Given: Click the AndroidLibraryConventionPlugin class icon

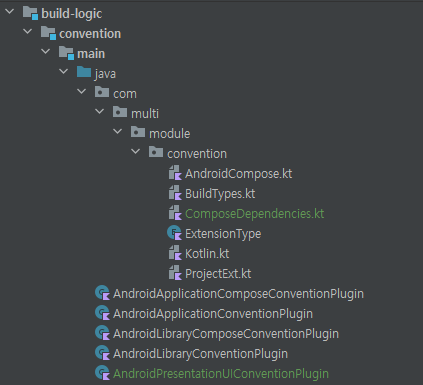Looking at the screenshot, I should [102, 353].
